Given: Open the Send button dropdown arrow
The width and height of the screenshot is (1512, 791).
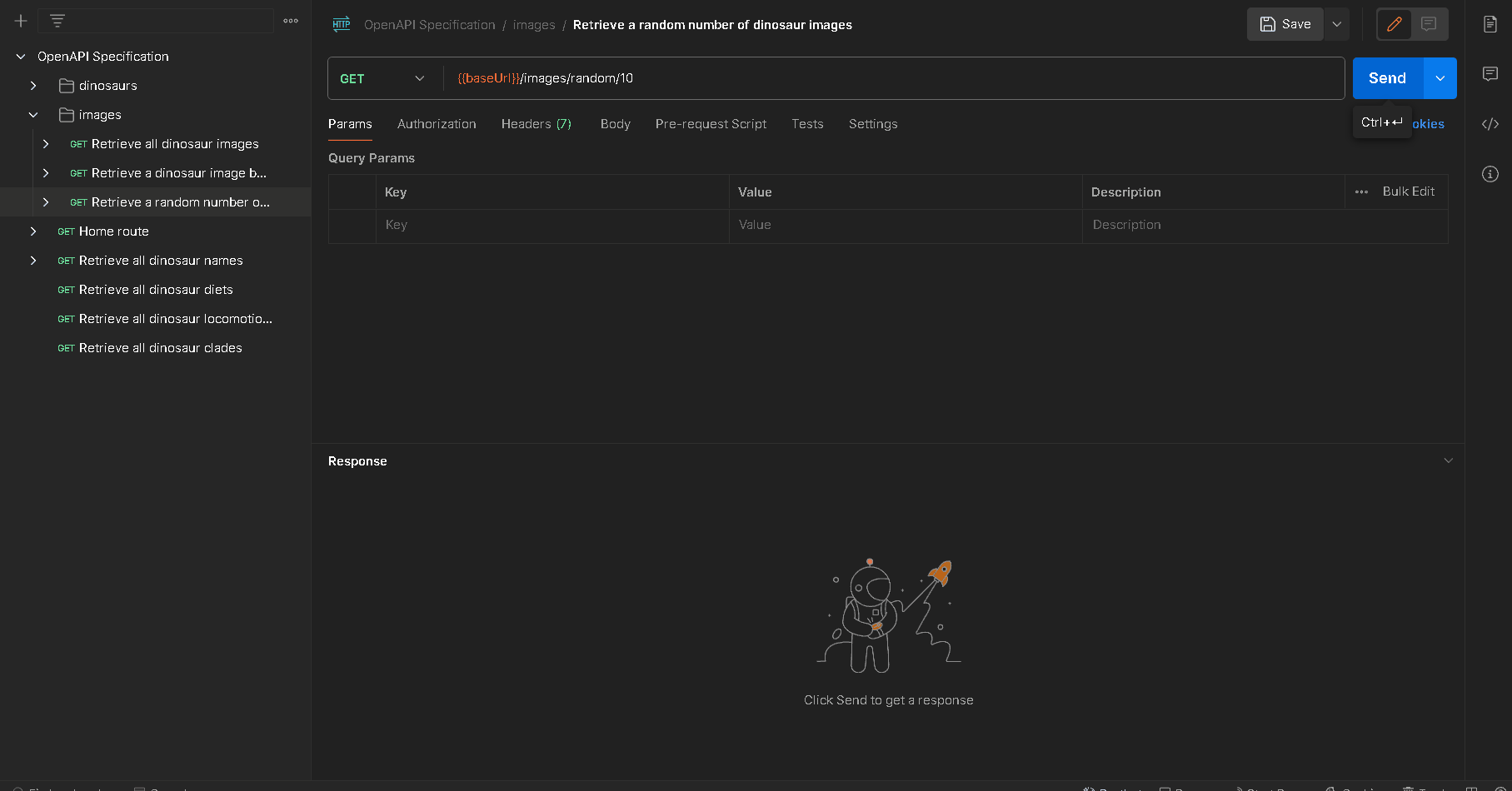Looking at the screenshot, I should pos(1440,78).
